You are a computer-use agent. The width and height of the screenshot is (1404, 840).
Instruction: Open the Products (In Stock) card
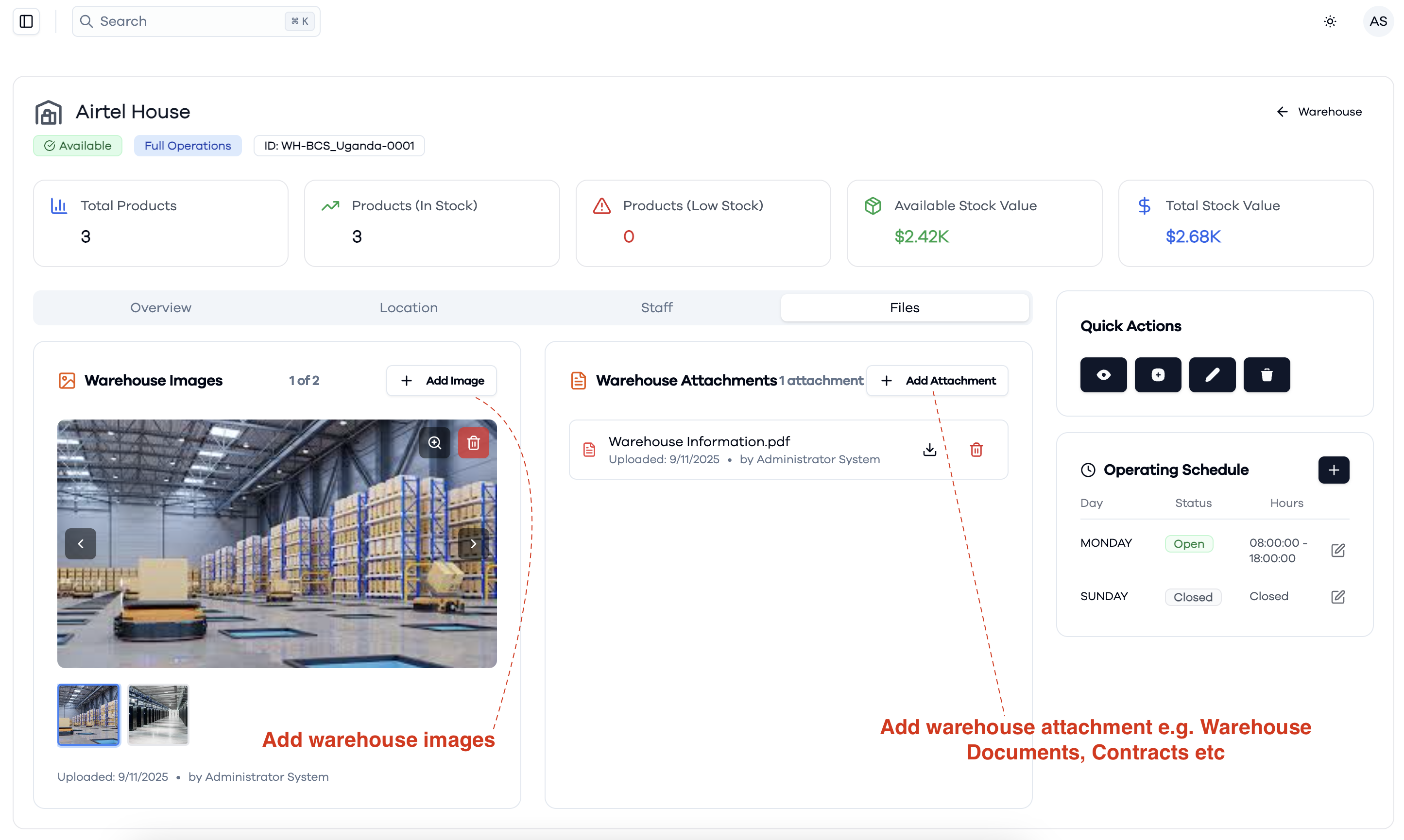click(431, 223)
